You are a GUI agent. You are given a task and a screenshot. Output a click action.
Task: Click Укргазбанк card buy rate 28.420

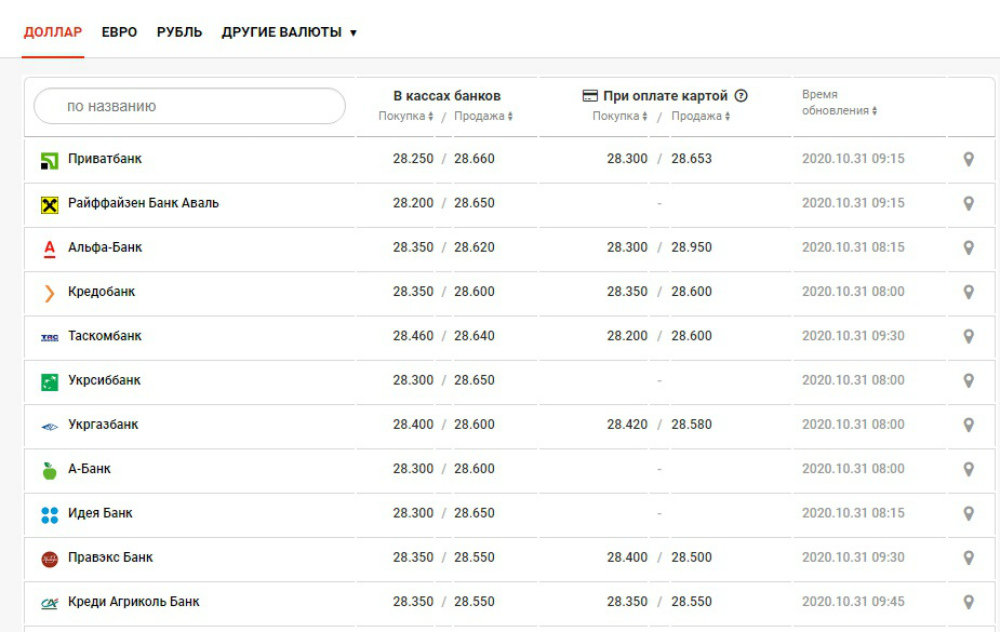[x=627, y=425]
